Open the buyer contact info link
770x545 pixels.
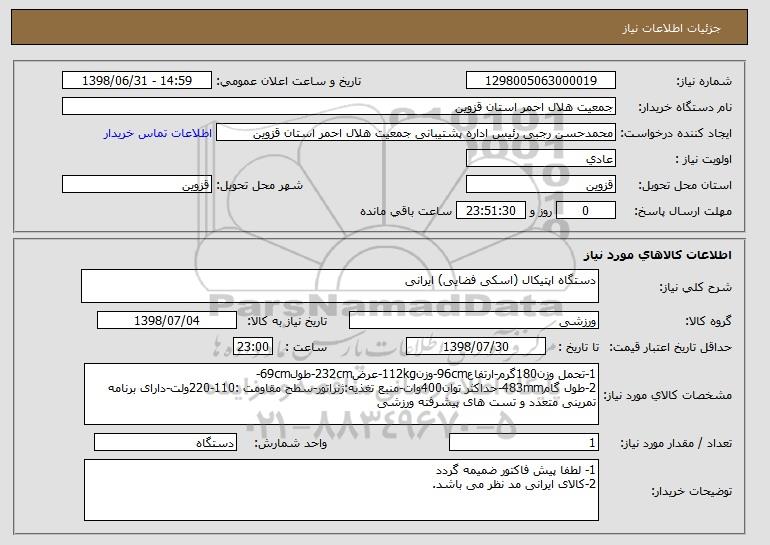[x=158, y=133]
